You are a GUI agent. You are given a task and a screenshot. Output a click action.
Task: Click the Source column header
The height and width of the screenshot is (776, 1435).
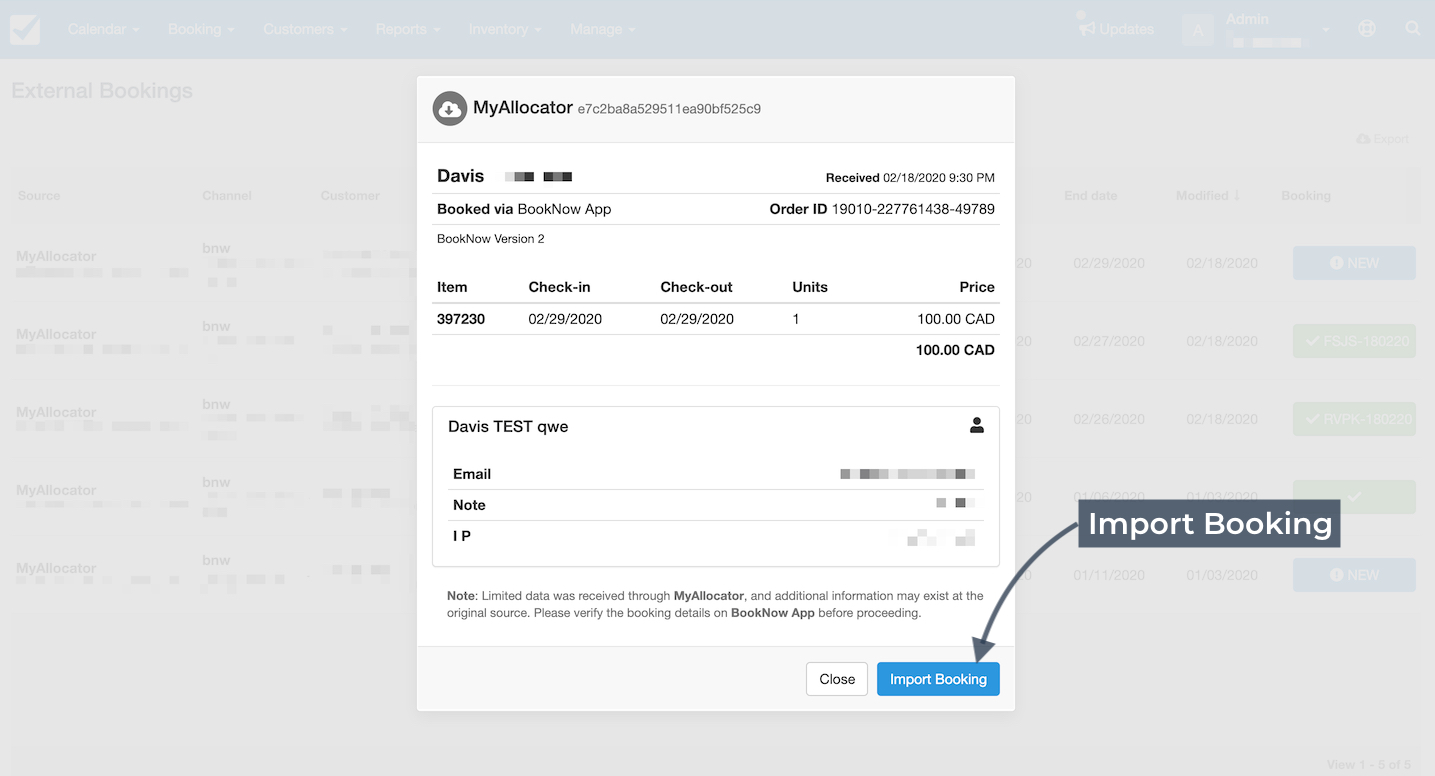(x=39, y=195)
